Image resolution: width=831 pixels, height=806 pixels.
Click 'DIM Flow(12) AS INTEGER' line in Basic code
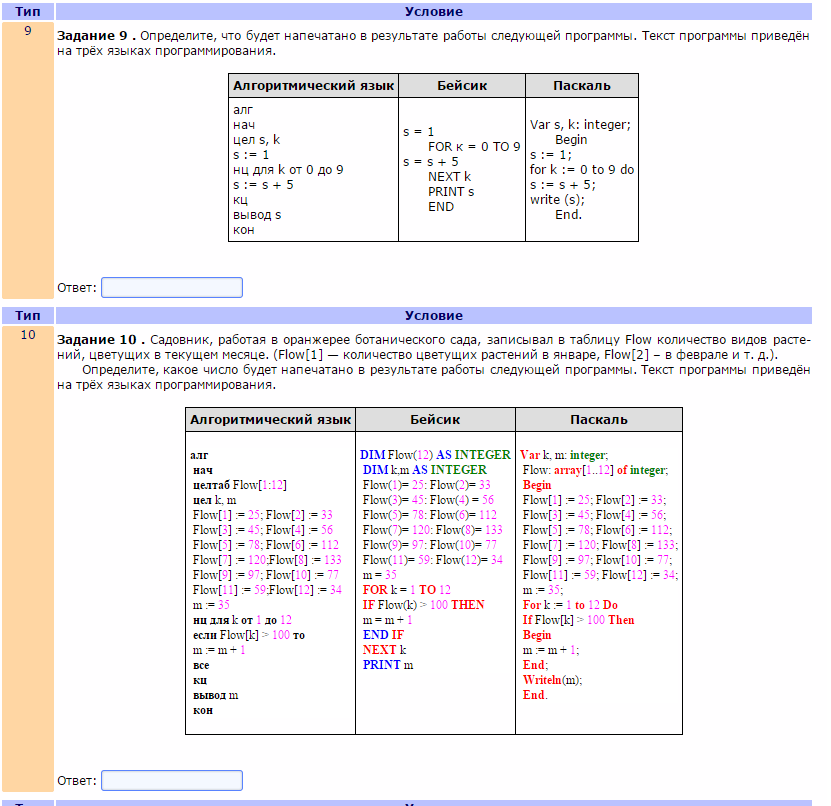coord(435,454)
